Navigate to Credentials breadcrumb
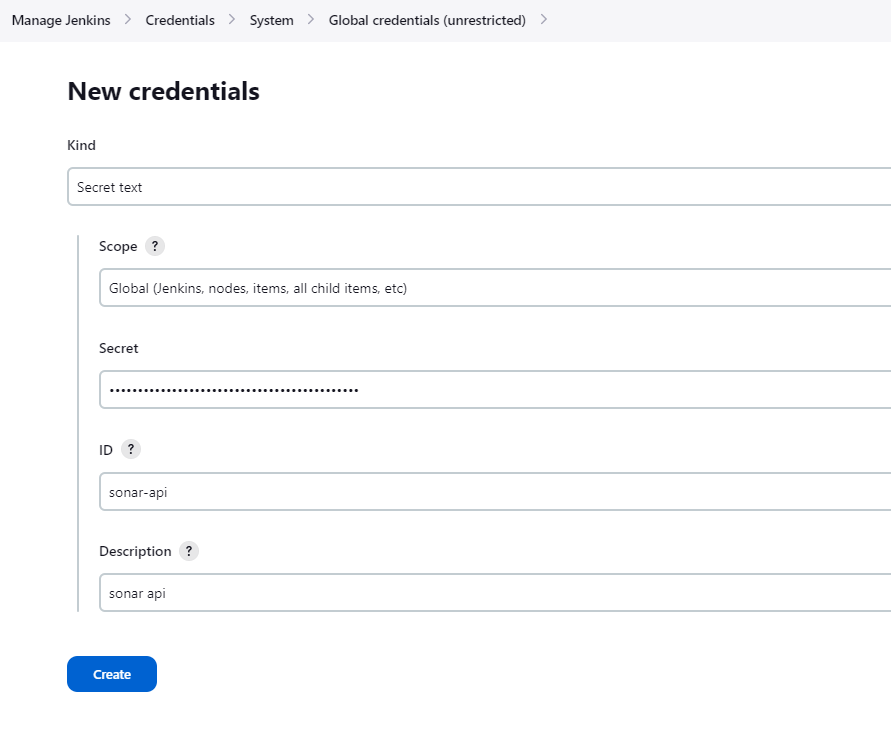Image resolution: width=891 pixels, height=752 pixels. coord(180,20)
